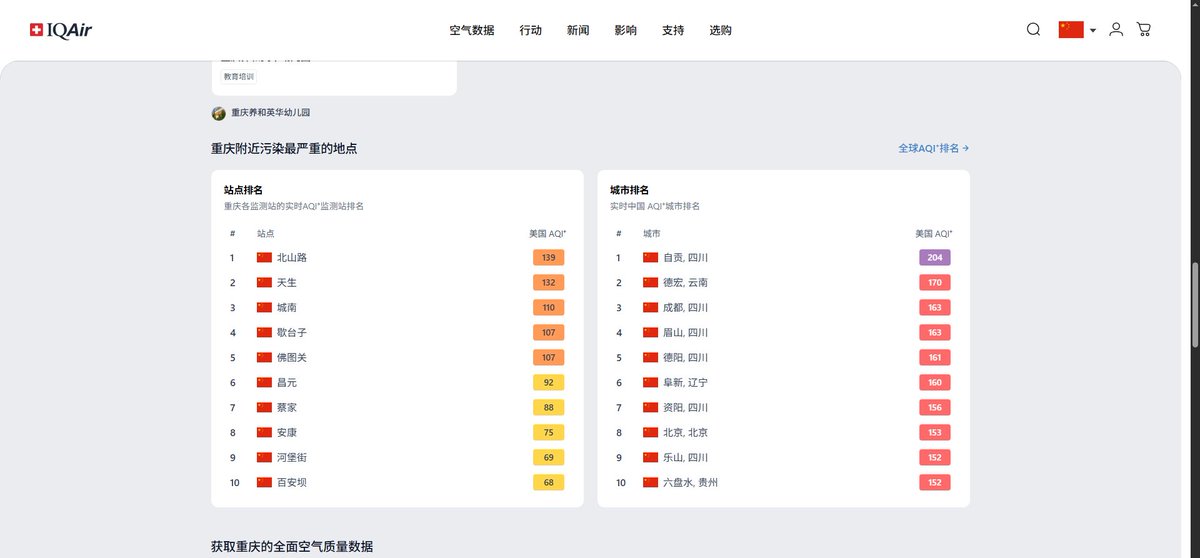
Task: Click the yellow AQI 92 badge
Action: [x=549, y=382]
